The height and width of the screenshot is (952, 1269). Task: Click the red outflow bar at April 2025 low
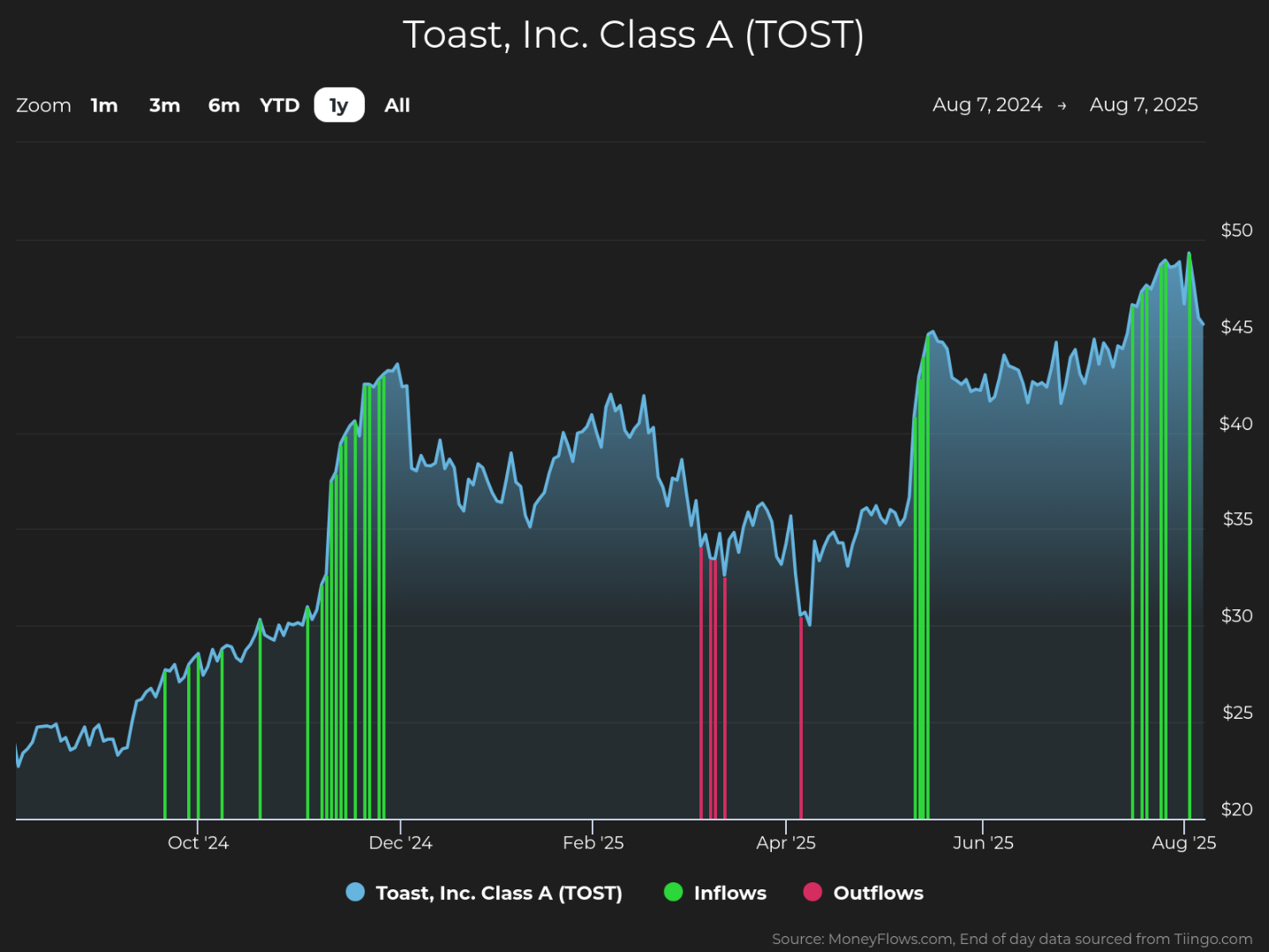pyautogui.click(x=801, y=718)
